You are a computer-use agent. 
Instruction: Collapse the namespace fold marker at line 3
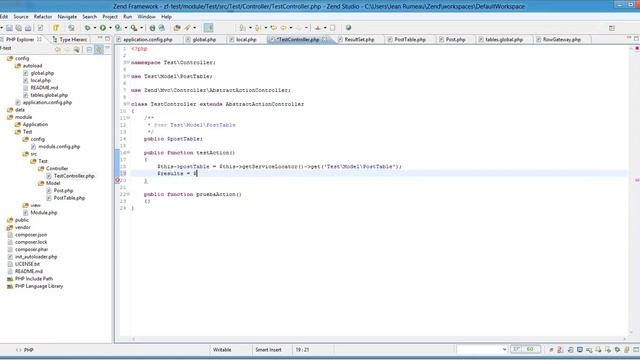pos(128,62)
